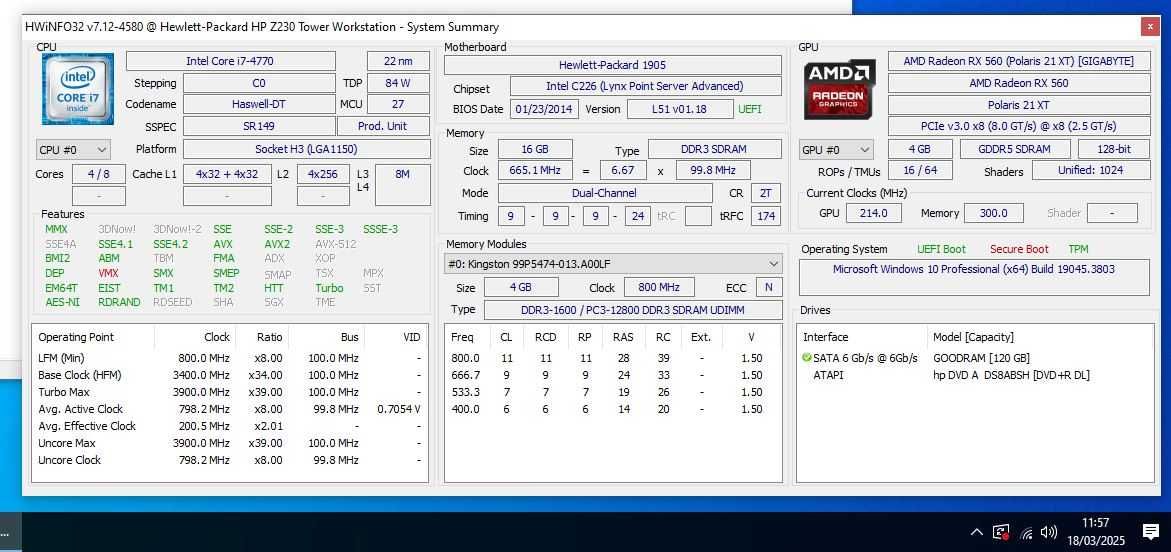The width and height of the screenshot is (1171, 552).
Task: Expand the memory module Kingston dropdown
Action: [x=613, y=264]
